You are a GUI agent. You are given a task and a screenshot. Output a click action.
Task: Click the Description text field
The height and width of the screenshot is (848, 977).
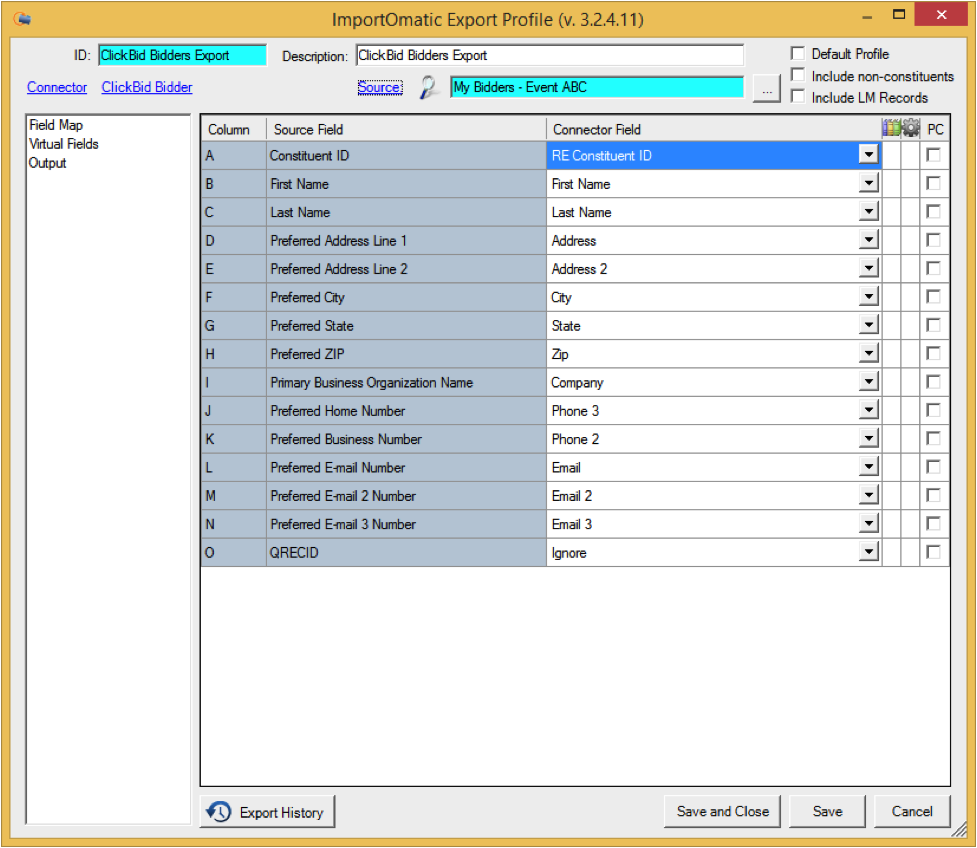[550, 55]
